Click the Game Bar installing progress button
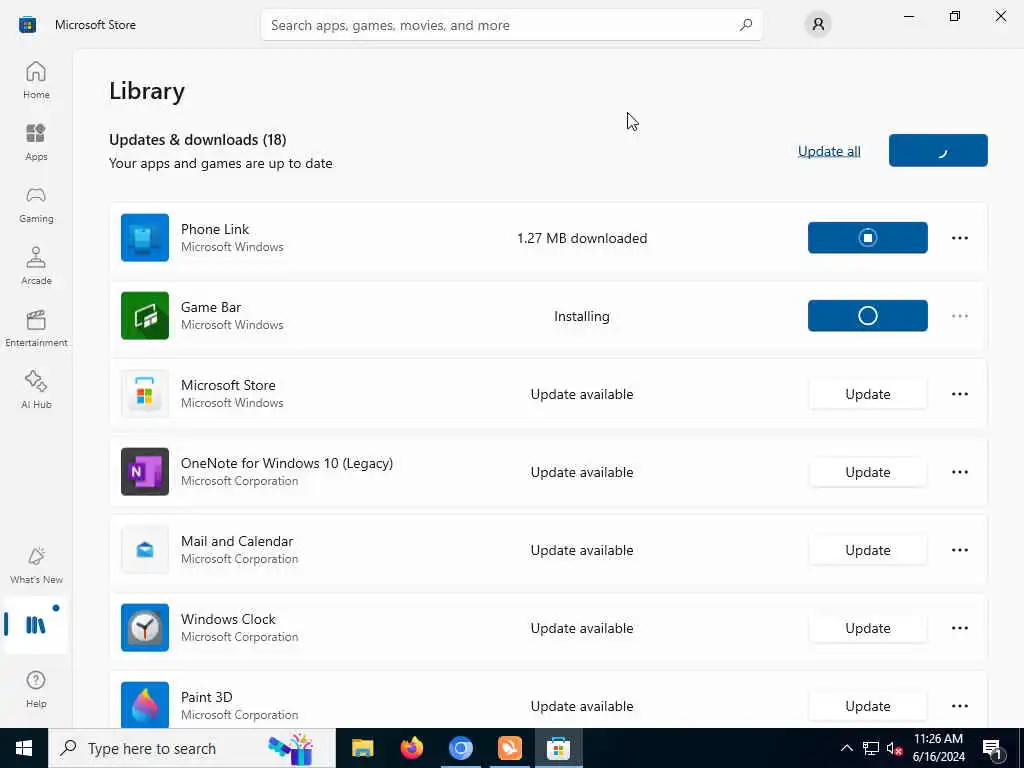Image resolution: width=1024 pixels, height=768 pixels. click(x=867, y=315)
